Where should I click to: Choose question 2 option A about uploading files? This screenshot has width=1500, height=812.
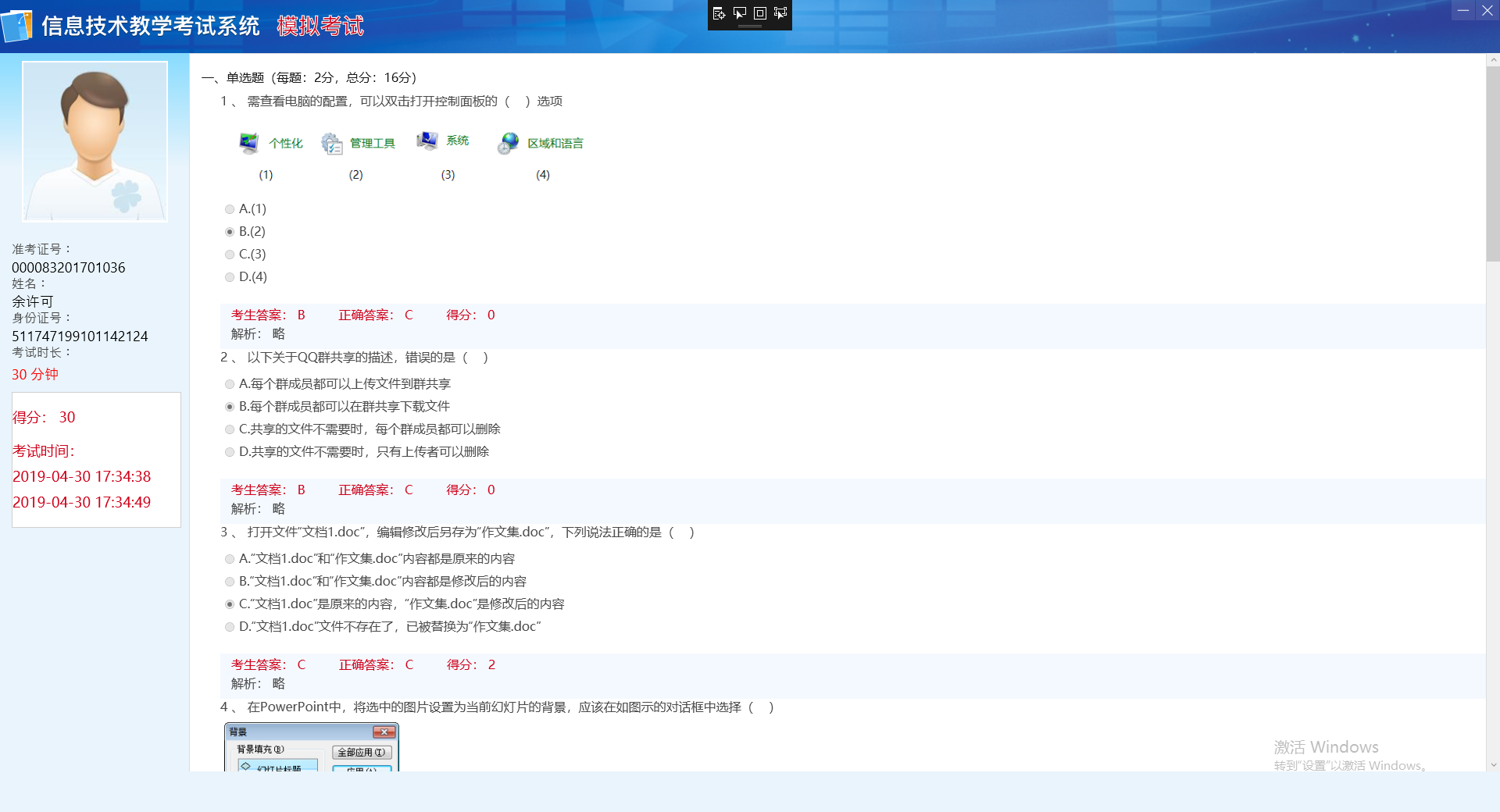pyautogui.click(x=230, y=384)
